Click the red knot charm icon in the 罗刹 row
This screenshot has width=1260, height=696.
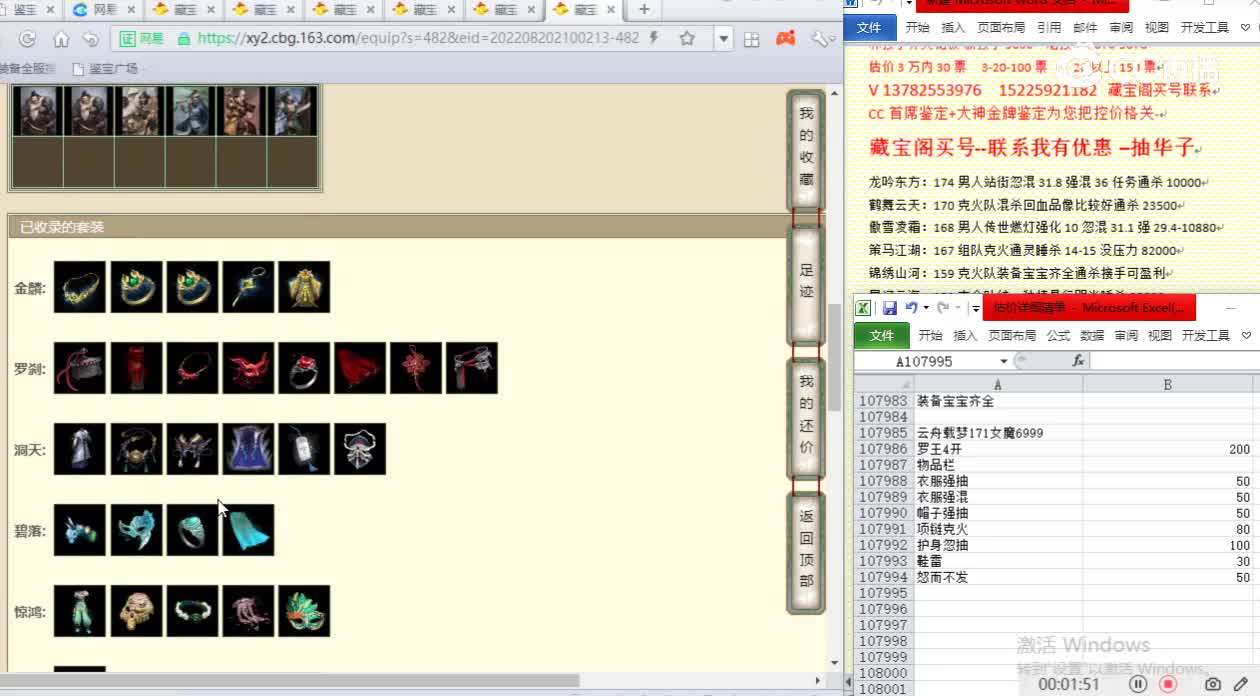point(416,368)
